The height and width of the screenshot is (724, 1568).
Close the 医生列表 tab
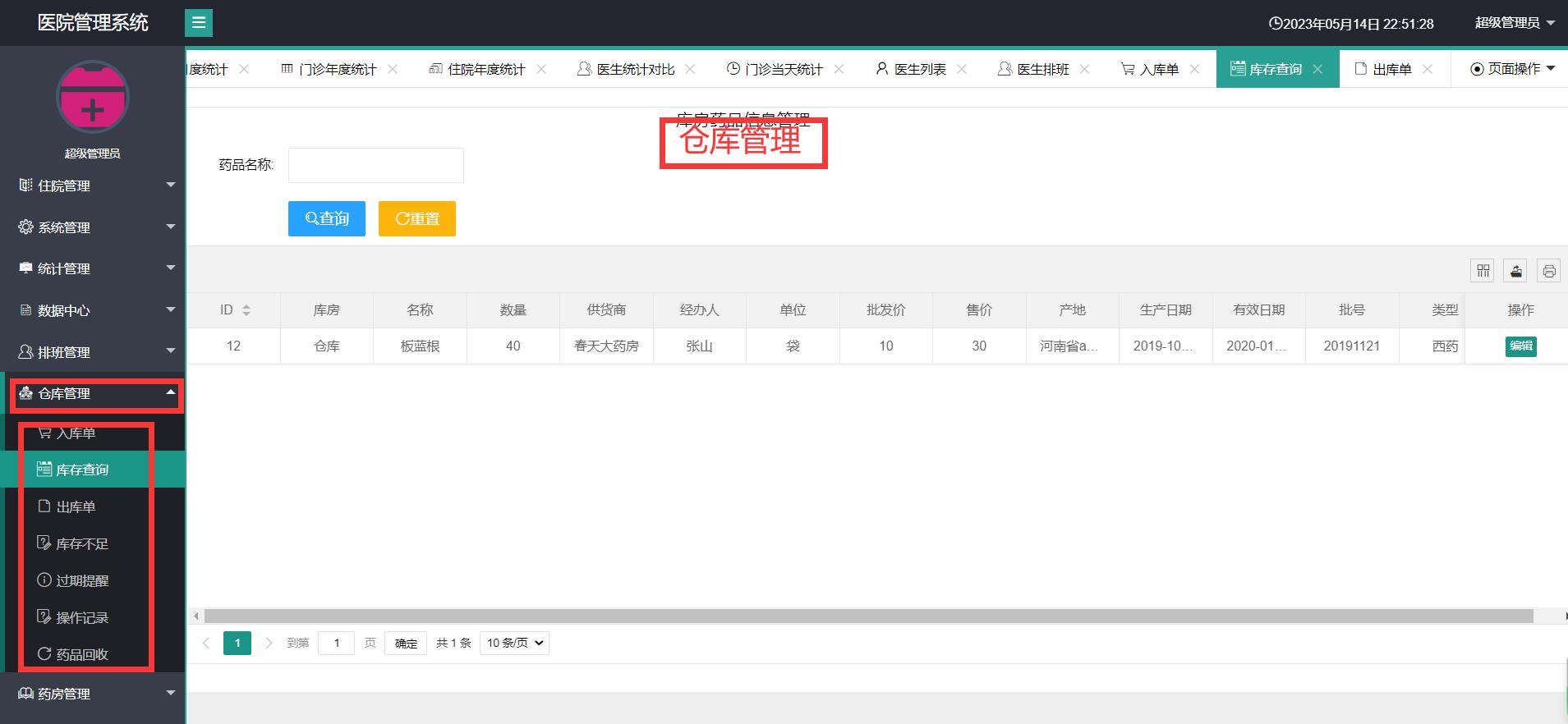962,69
